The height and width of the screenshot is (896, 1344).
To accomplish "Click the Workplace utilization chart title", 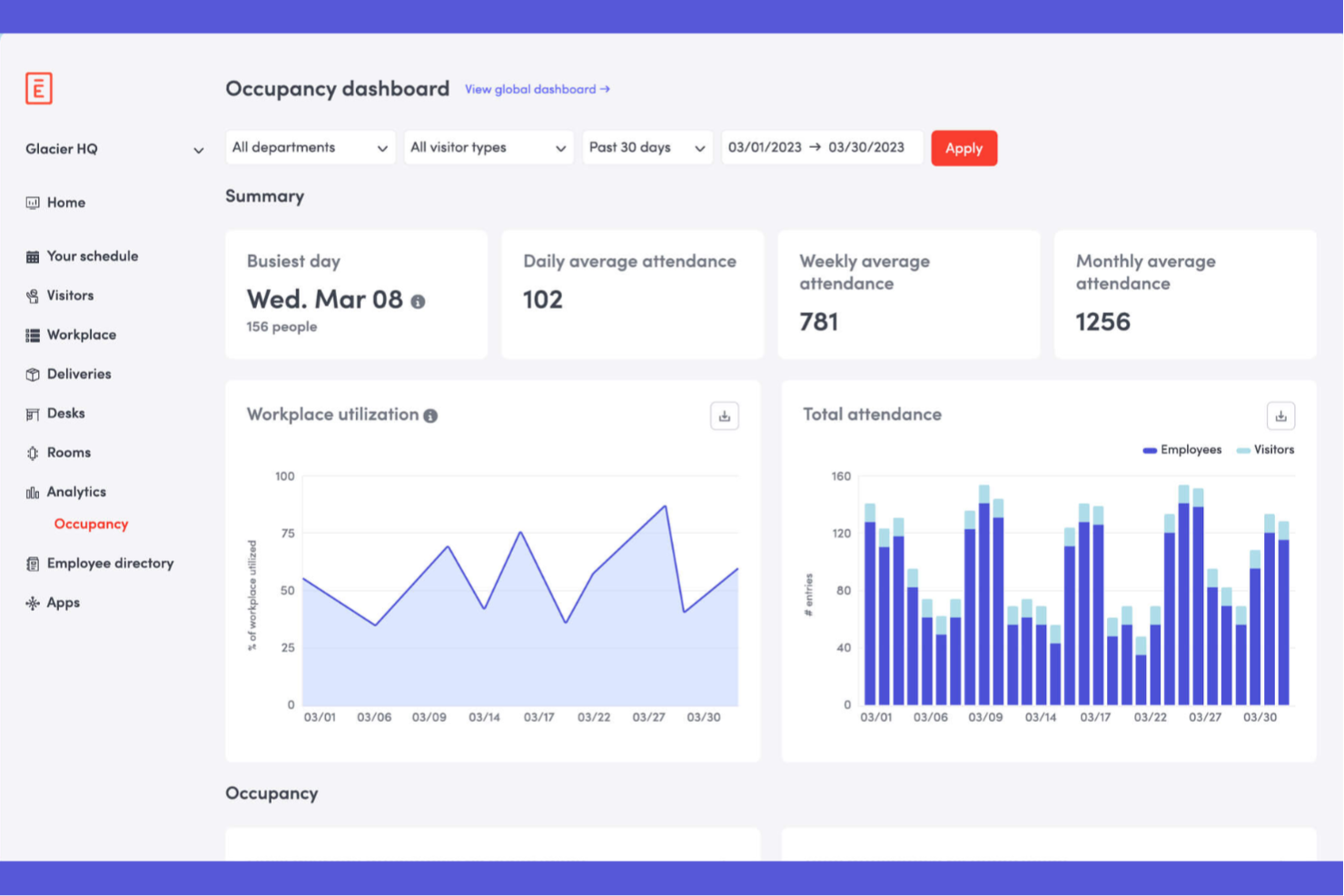I will (x=332, y=415).
